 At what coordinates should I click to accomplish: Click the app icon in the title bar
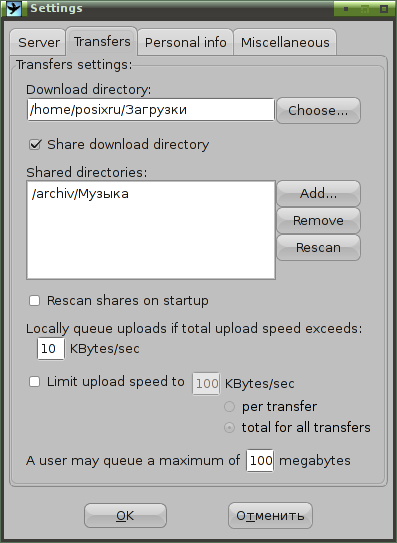pyautogui.click(x=14, y=8)
